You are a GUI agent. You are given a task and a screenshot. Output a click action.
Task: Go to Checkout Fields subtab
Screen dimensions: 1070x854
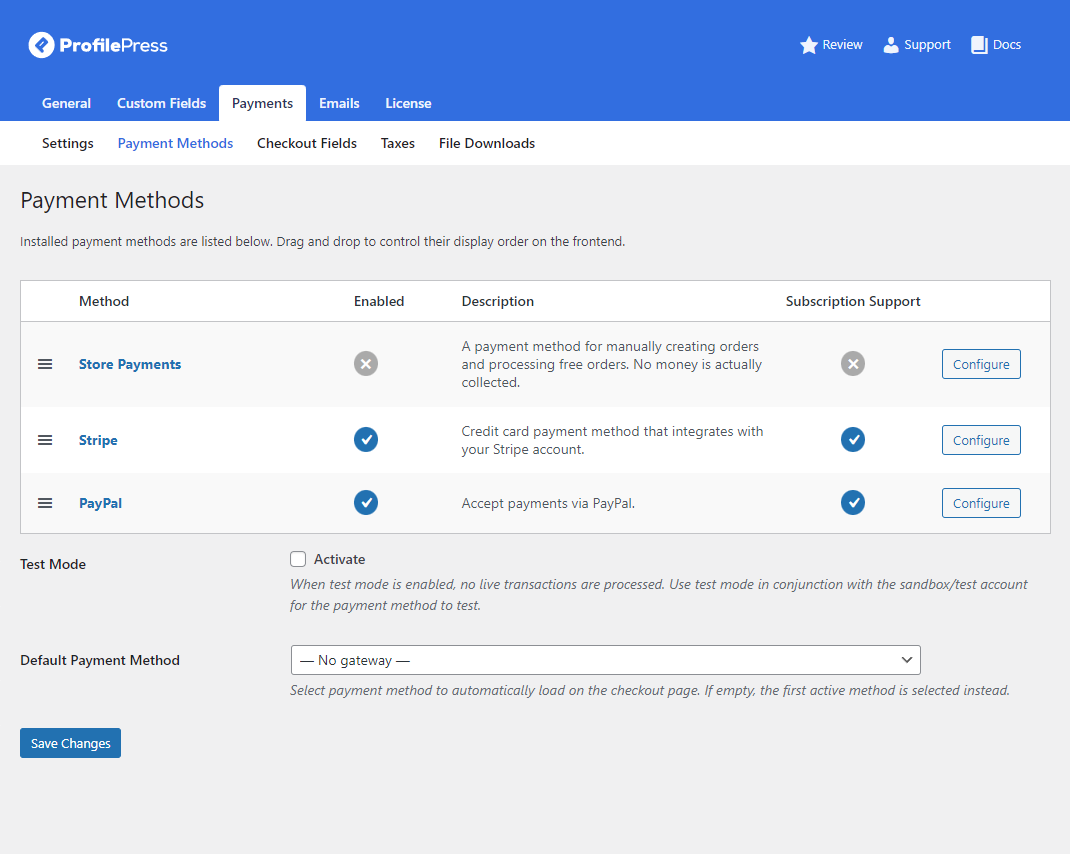(x=307, y=143)
